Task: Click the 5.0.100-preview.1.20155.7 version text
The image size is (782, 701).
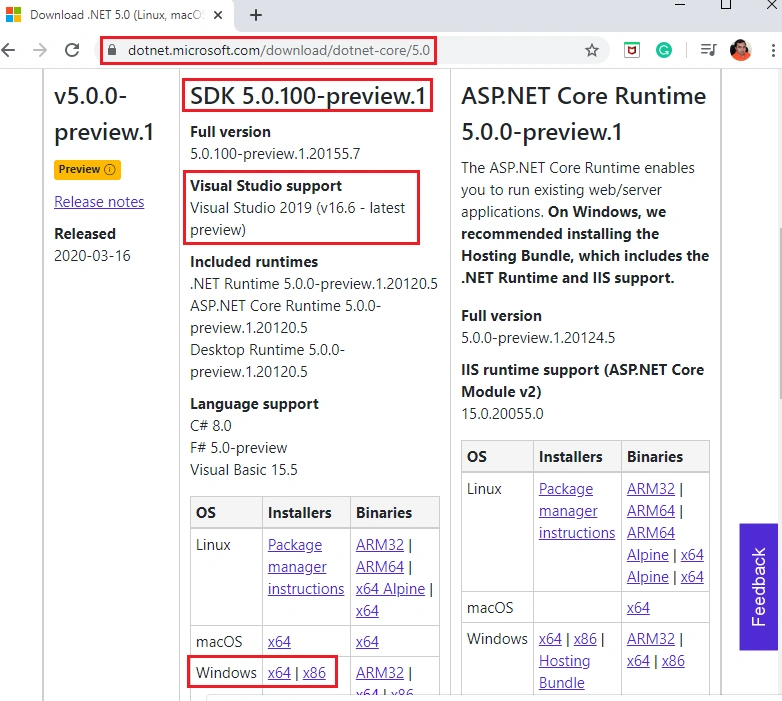Action: 275,154
